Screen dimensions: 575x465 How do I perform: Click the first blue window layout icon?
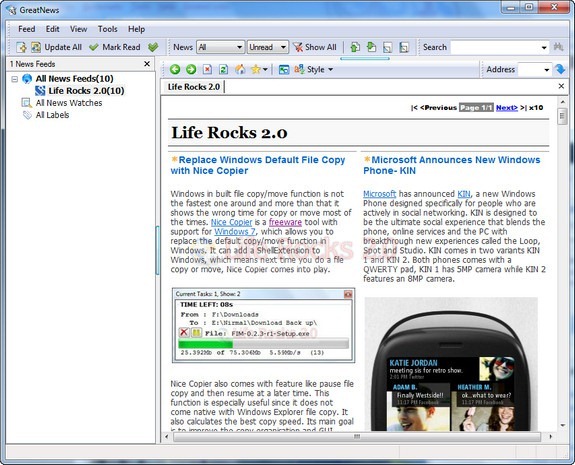(388, 47)
